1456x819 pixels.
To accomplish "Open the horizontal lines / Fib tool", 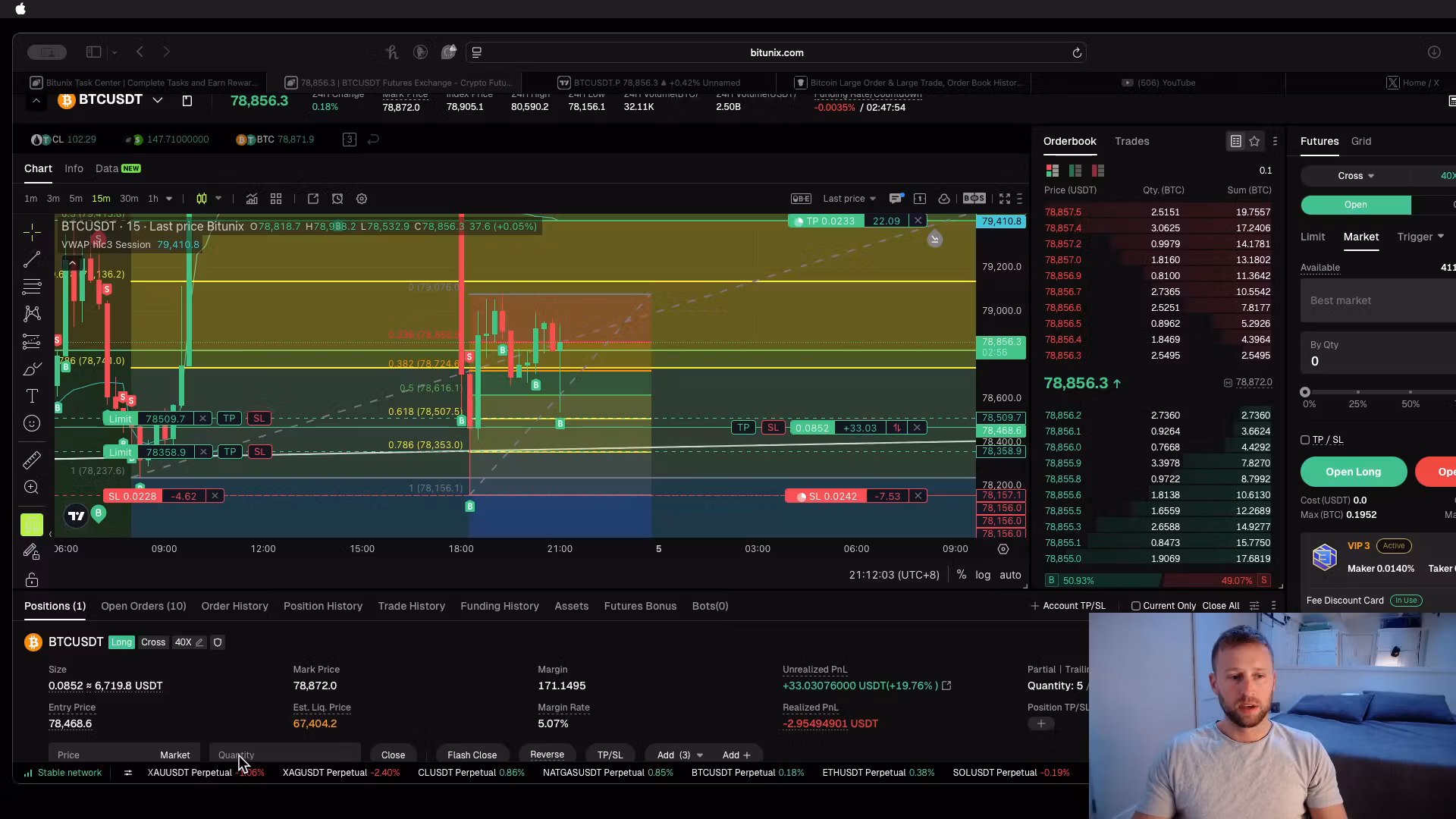I will 32,287.
